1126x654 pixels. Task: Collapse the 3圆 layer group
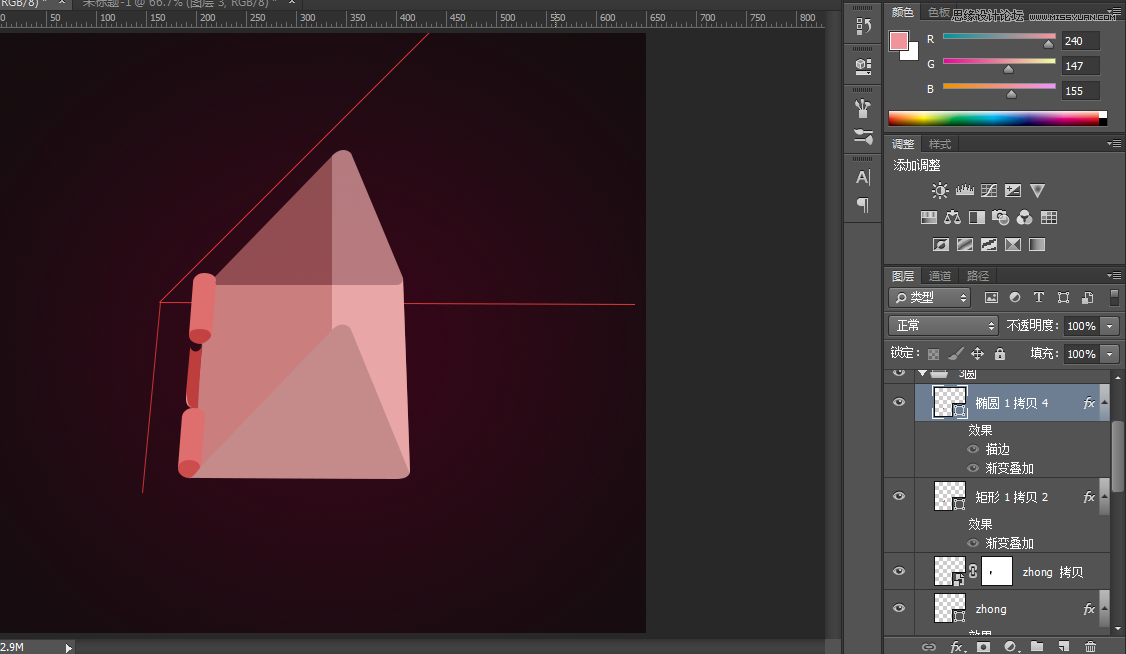(x=922, y=373)
